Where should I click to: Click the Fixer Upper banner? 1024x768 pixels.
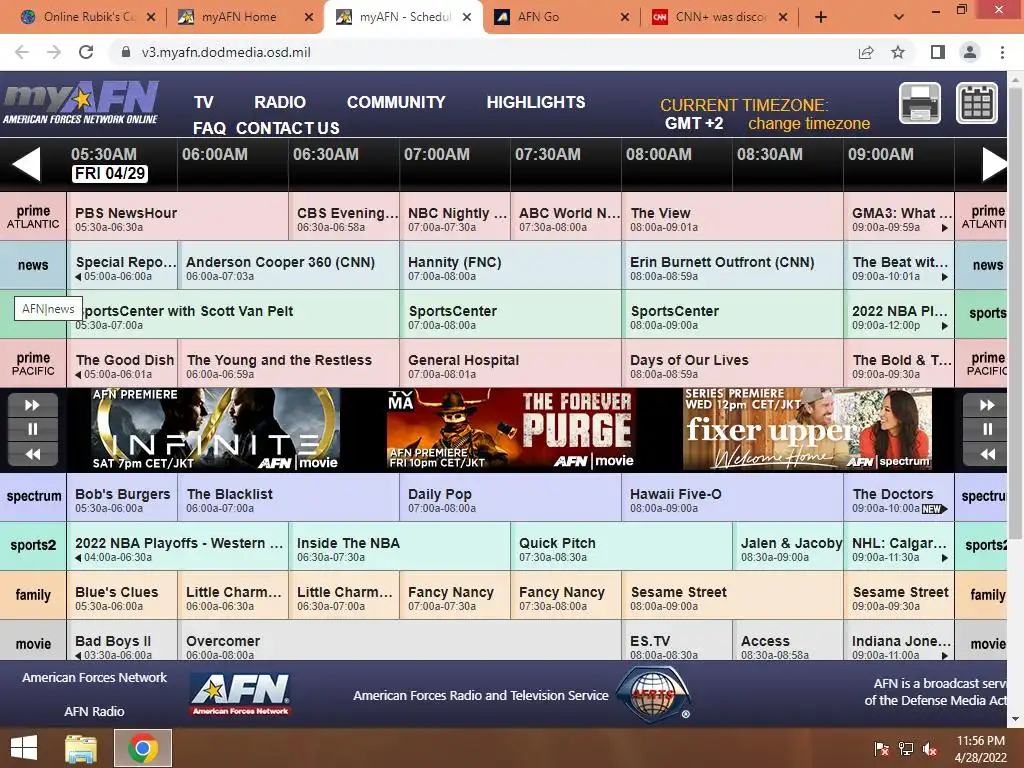[x=808, y=430]
